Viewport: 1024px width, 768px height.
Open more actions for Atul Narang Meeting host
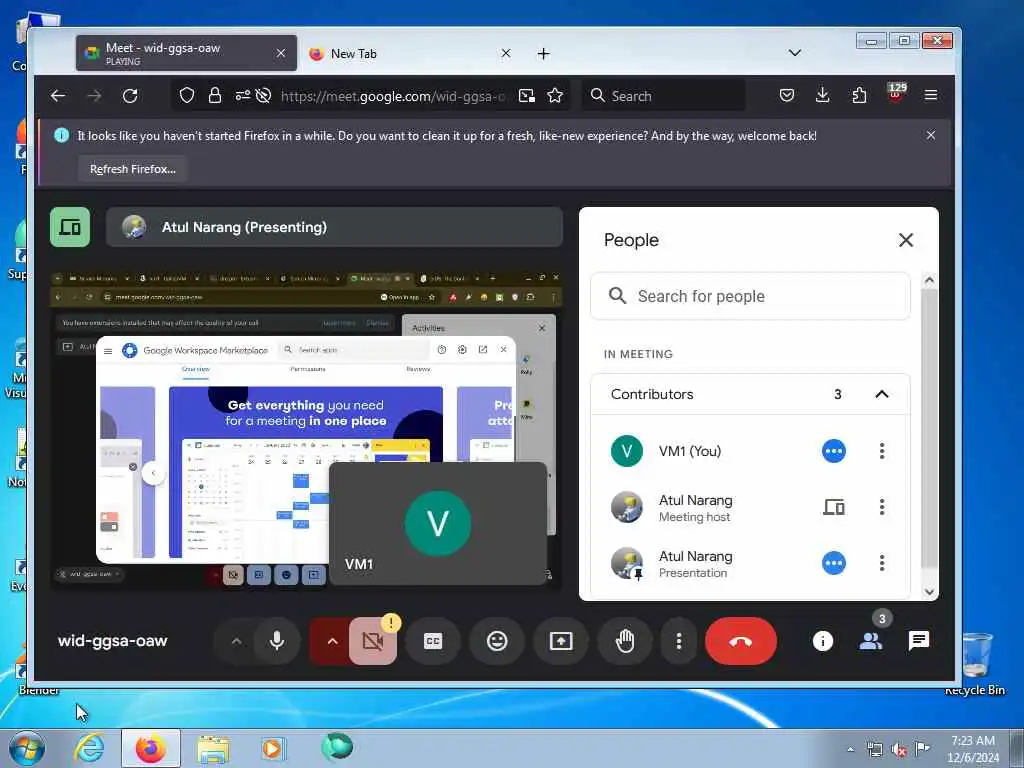[x=882, y=507]
